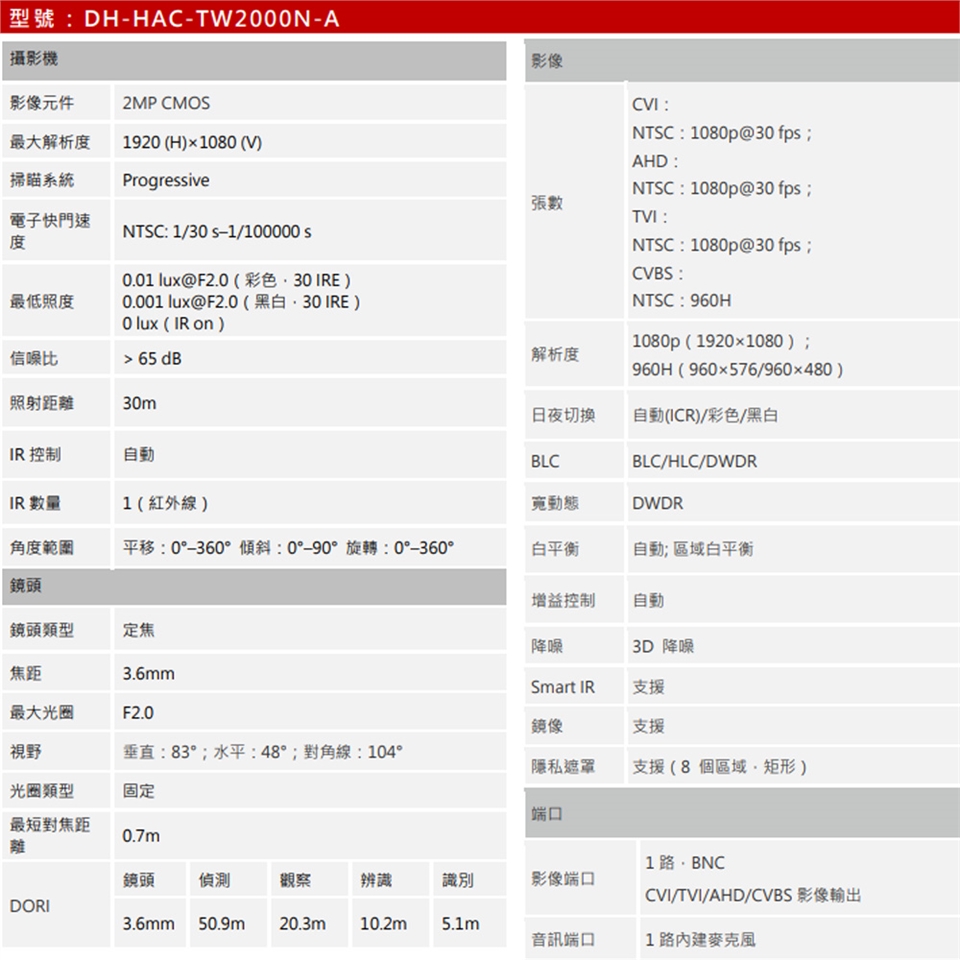Select the 3D 降噪 noise reduction value

[x=662, y=647]
